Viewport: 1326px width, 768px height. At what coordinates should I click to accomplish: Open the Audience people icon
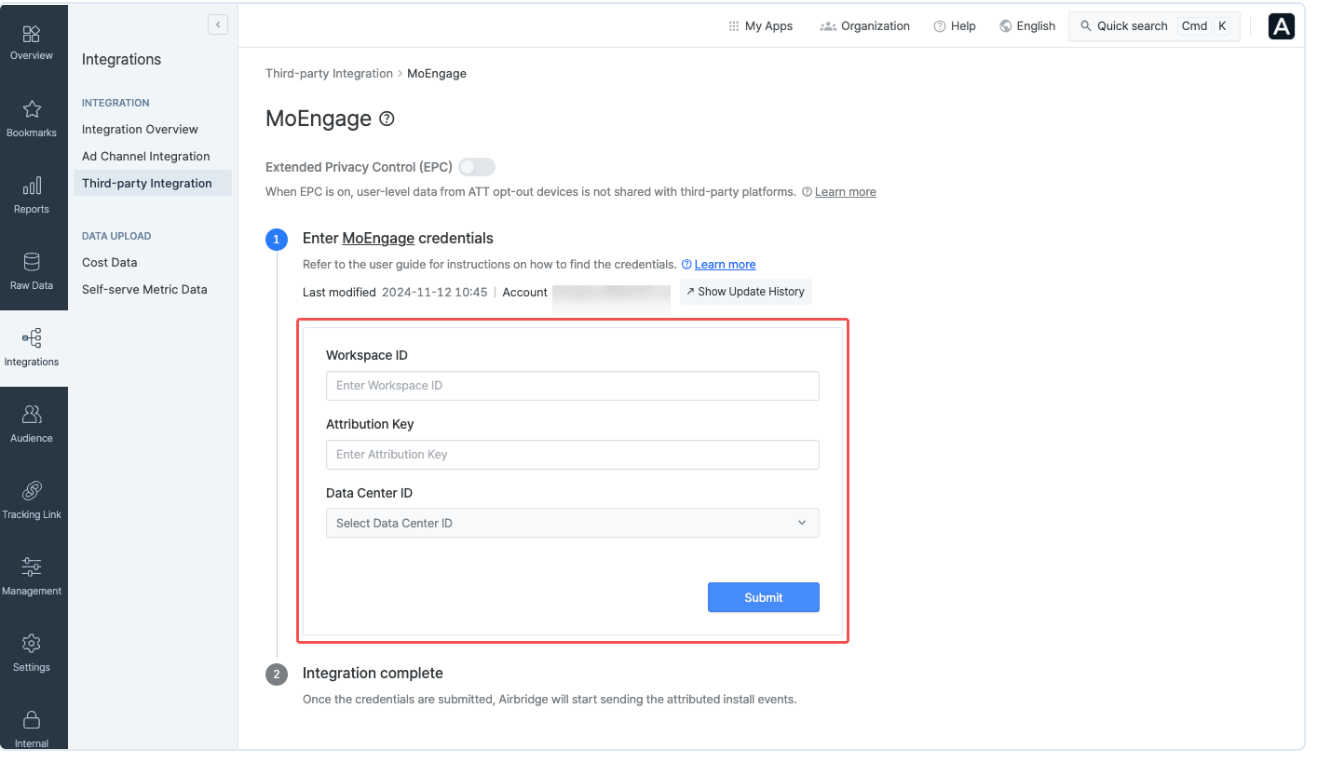(31, 414)
